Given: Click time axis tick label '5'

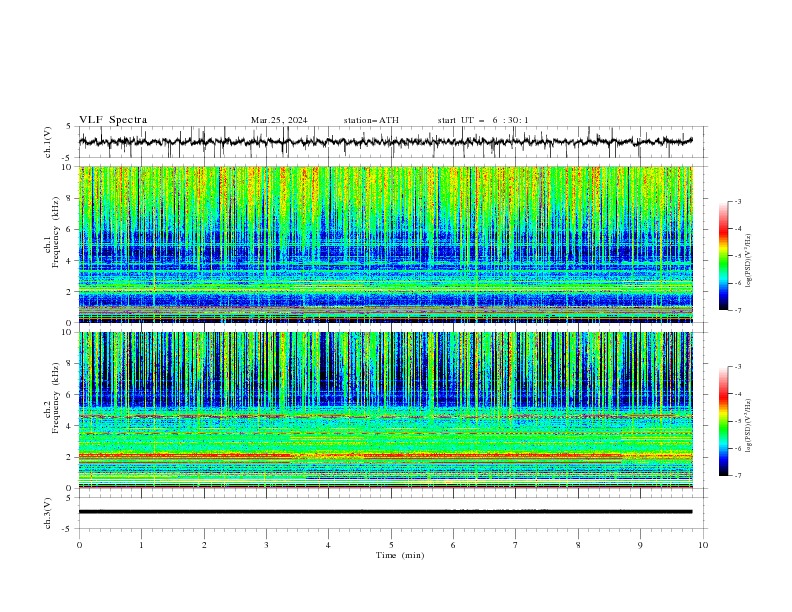Looking at the screenshot, I should (391, 545).
